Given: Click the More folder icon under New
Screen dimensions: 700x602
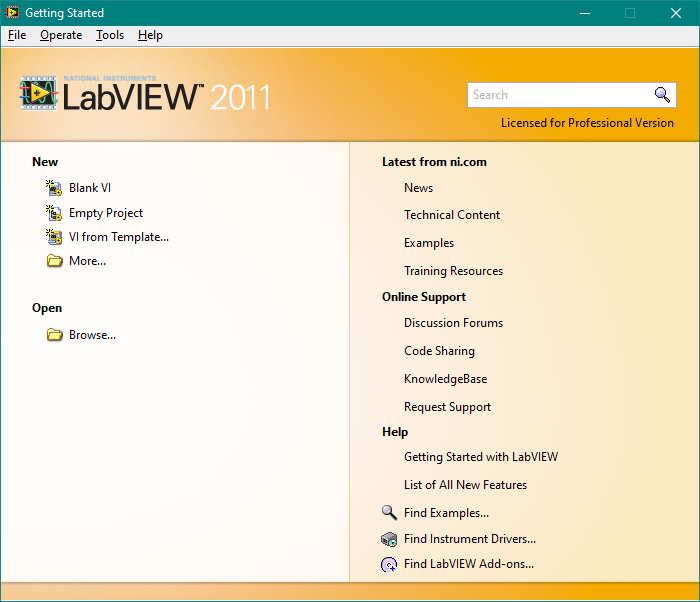Looking at the screenshot, I should coord(55,261).
